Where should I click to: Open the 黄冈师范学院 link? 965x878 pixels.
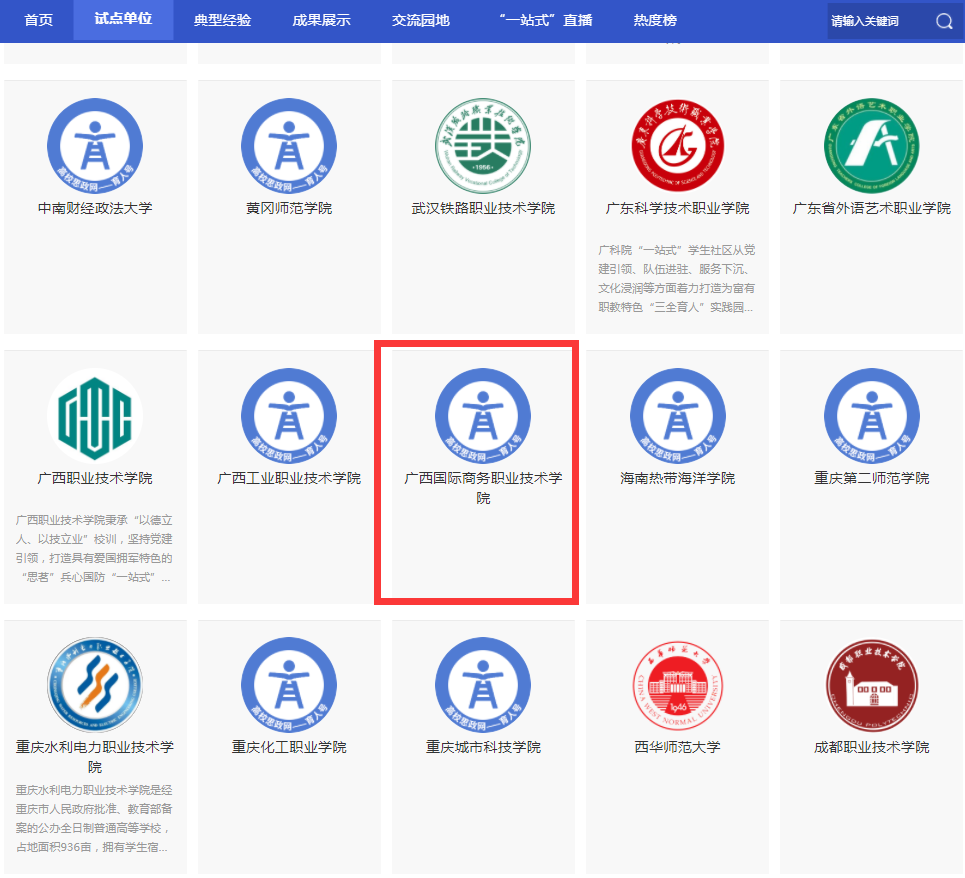pyautogui.click(x=289, y=208)
